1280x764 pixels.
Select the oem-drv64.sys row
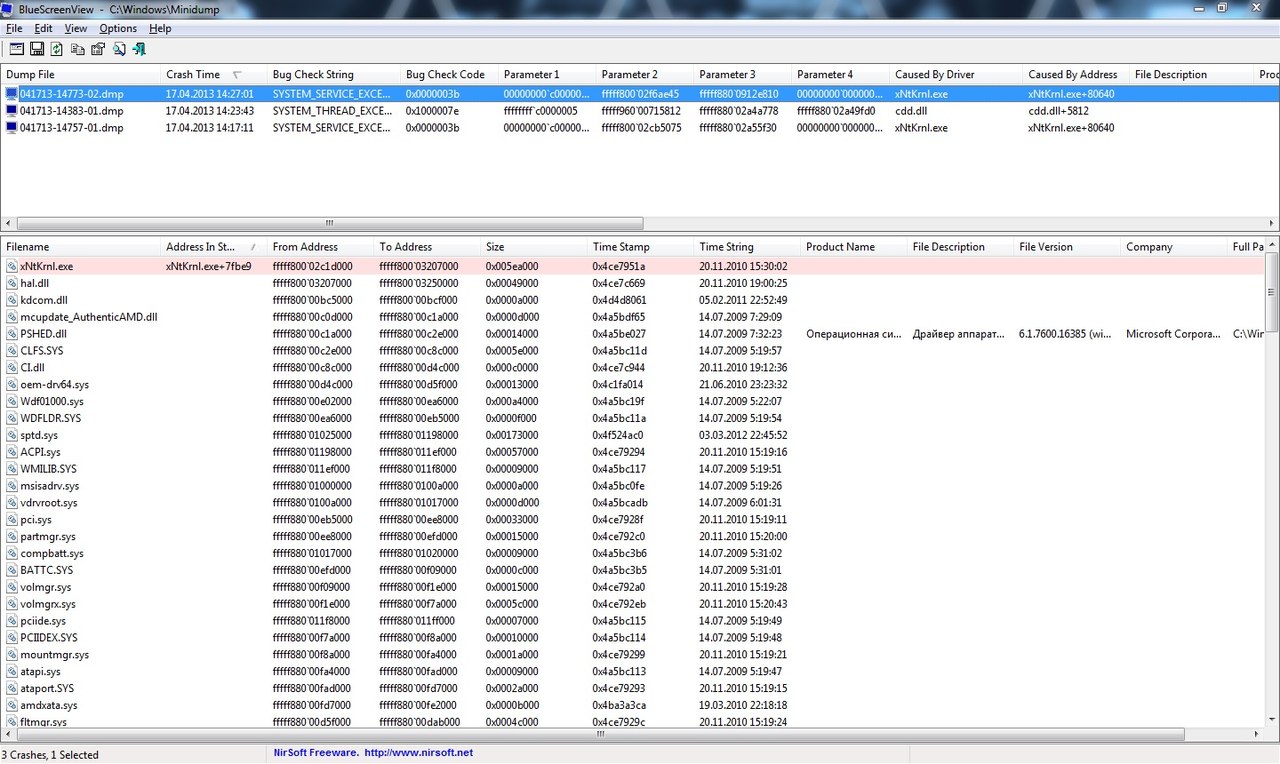pos(632,385)
